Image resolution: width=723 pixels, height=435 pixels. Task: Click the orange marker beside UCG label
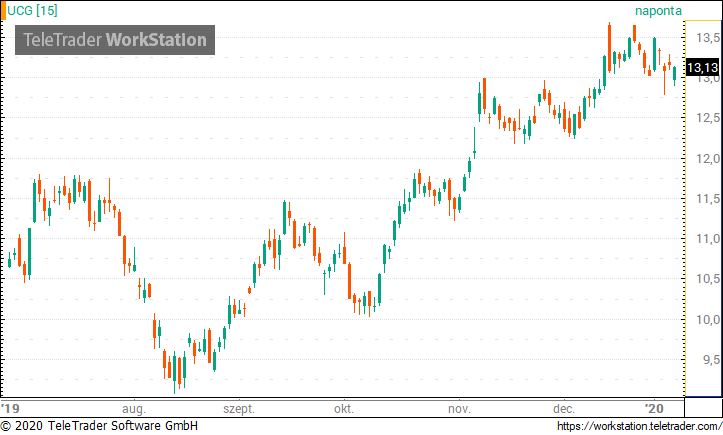pos(3,11)
